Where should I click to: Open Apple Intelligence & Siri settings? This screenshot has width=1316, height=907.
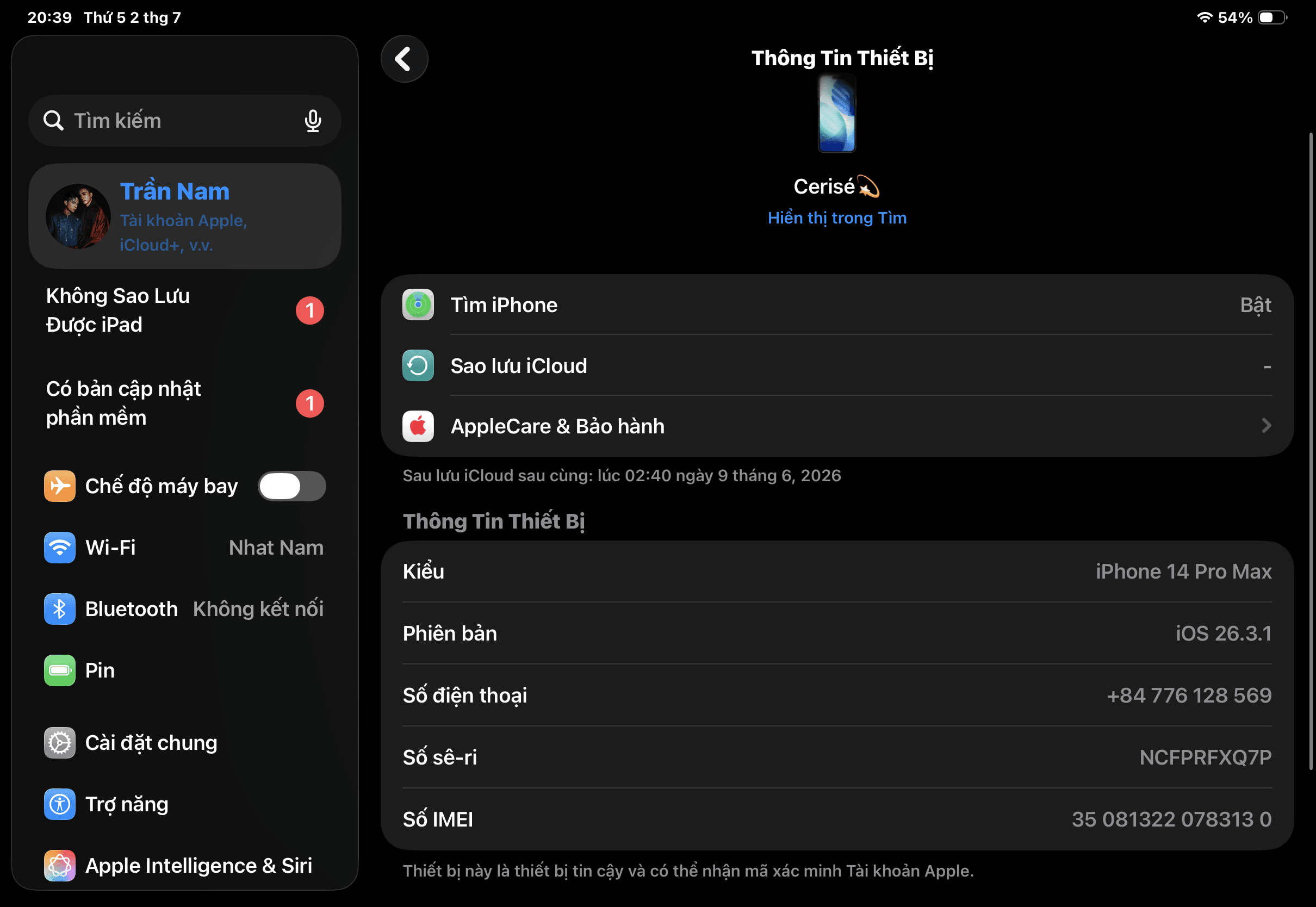[185, 866]
